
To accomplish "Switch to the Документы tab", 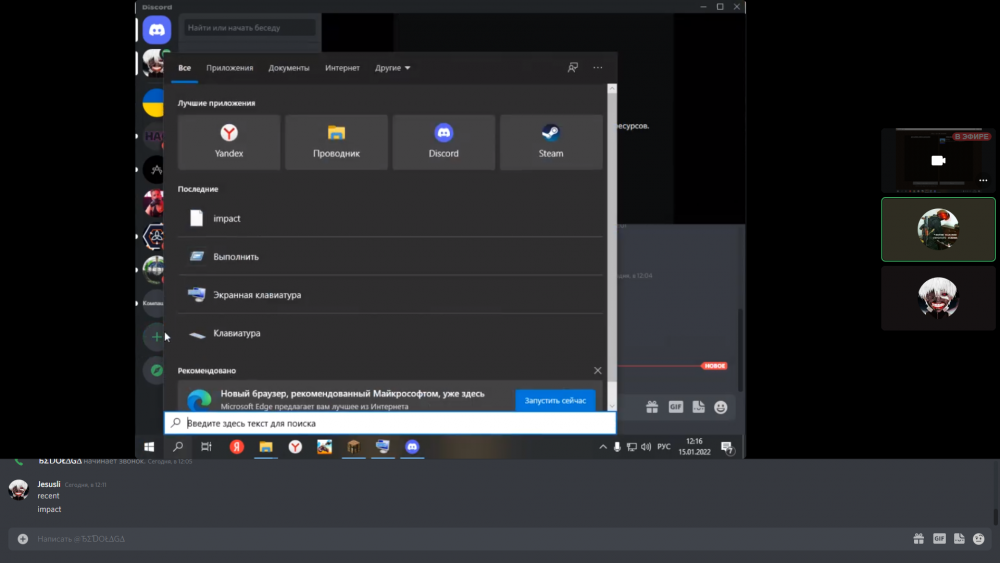I will [289, 68].
